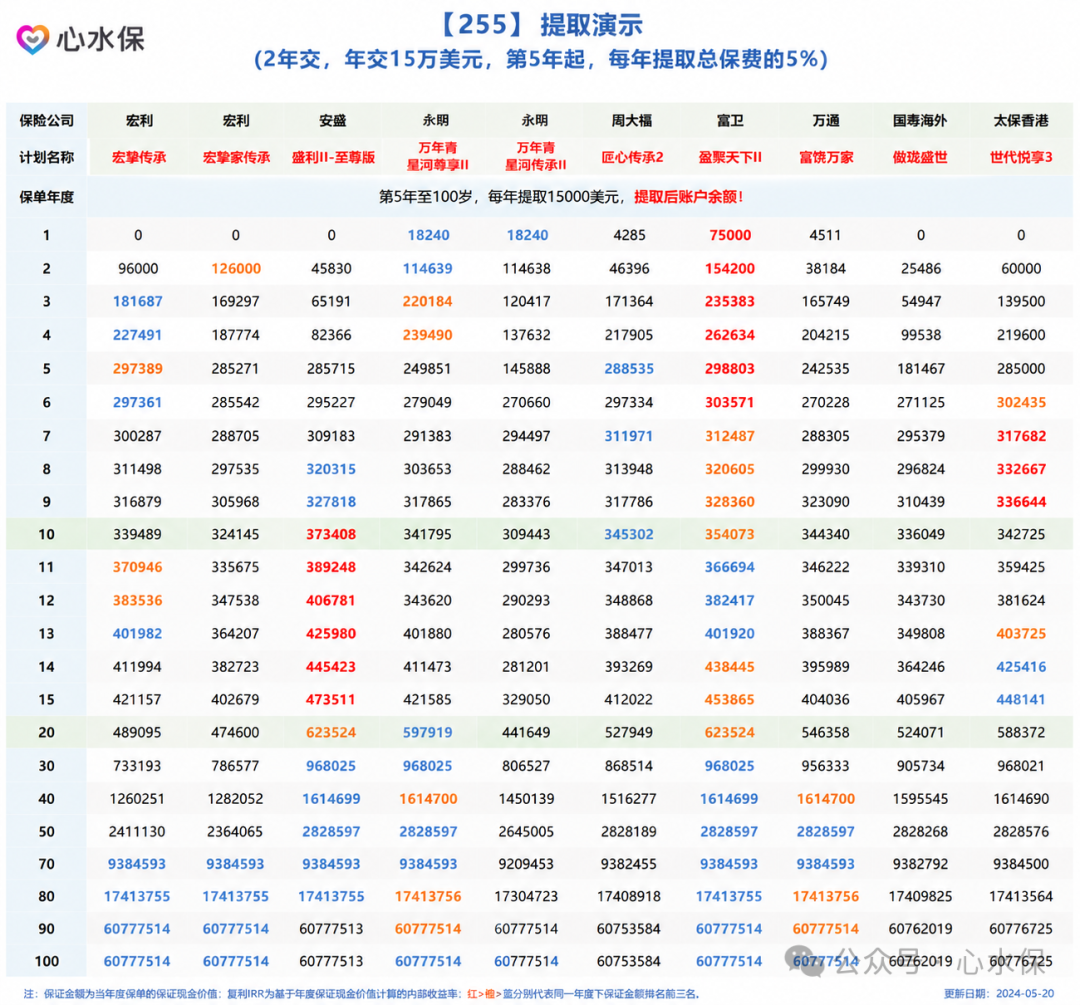Click the 更新日期: 2024-05-20 footer text
The image size is (1080, 1005).
(999, 994)
